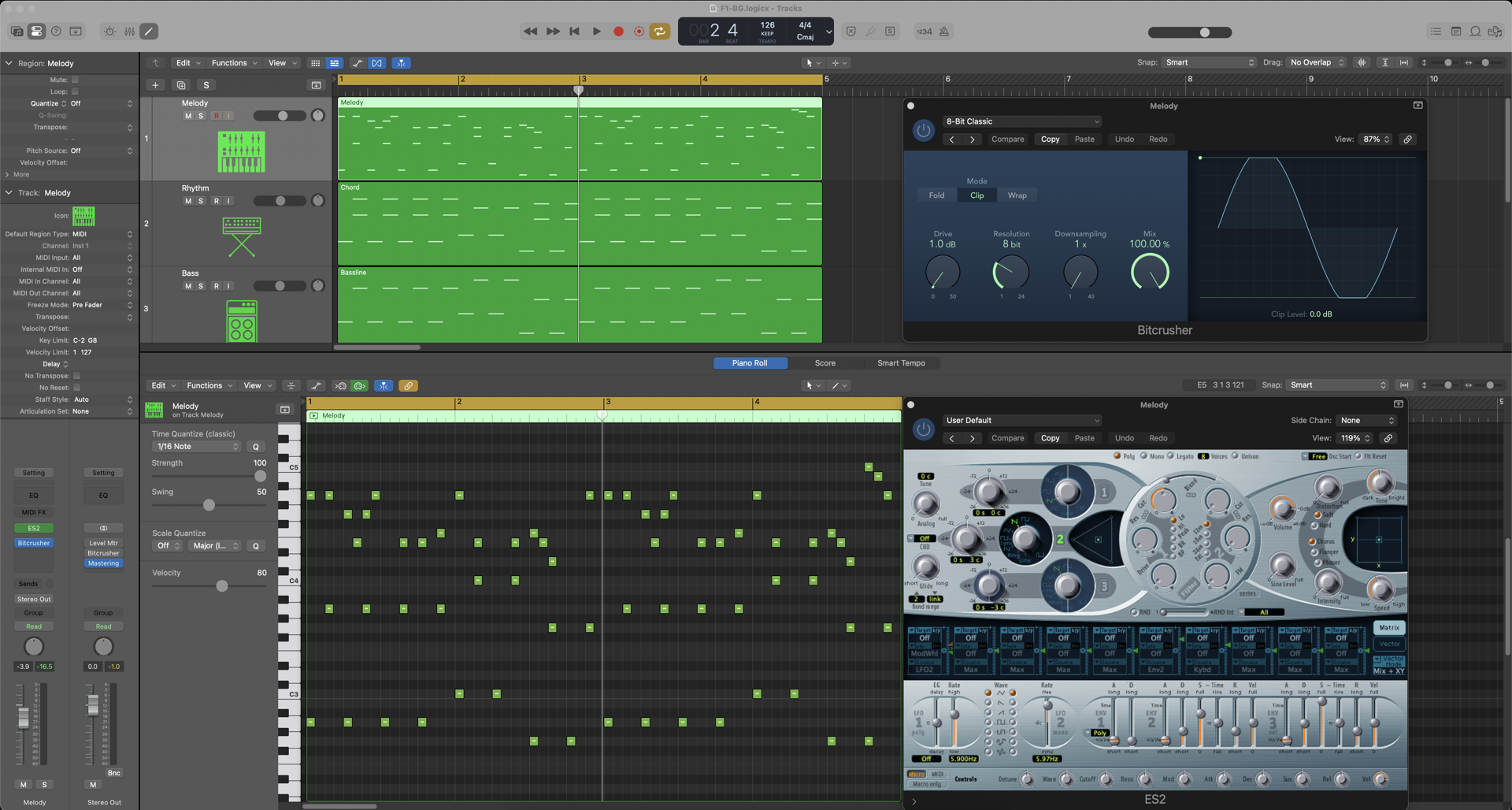
Task: Select the Wrap mode in Bitcrusher
Action: [x=1017, y=195]
